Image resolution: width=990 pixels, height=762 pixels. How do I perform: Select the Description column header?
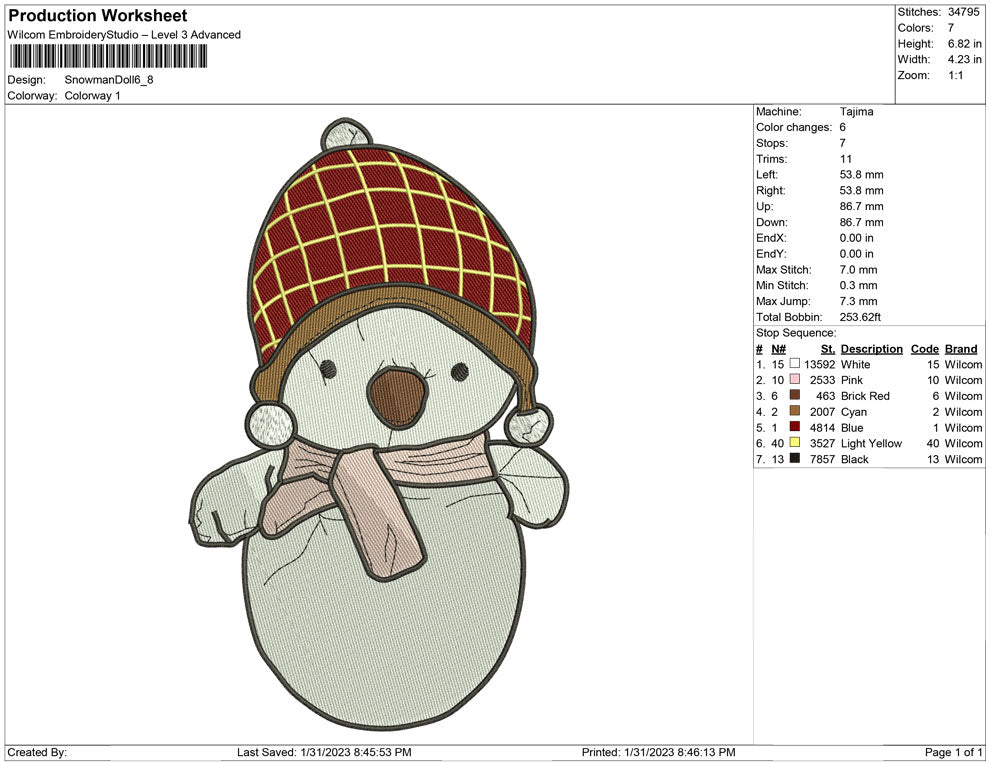click(x=871, y=348)
